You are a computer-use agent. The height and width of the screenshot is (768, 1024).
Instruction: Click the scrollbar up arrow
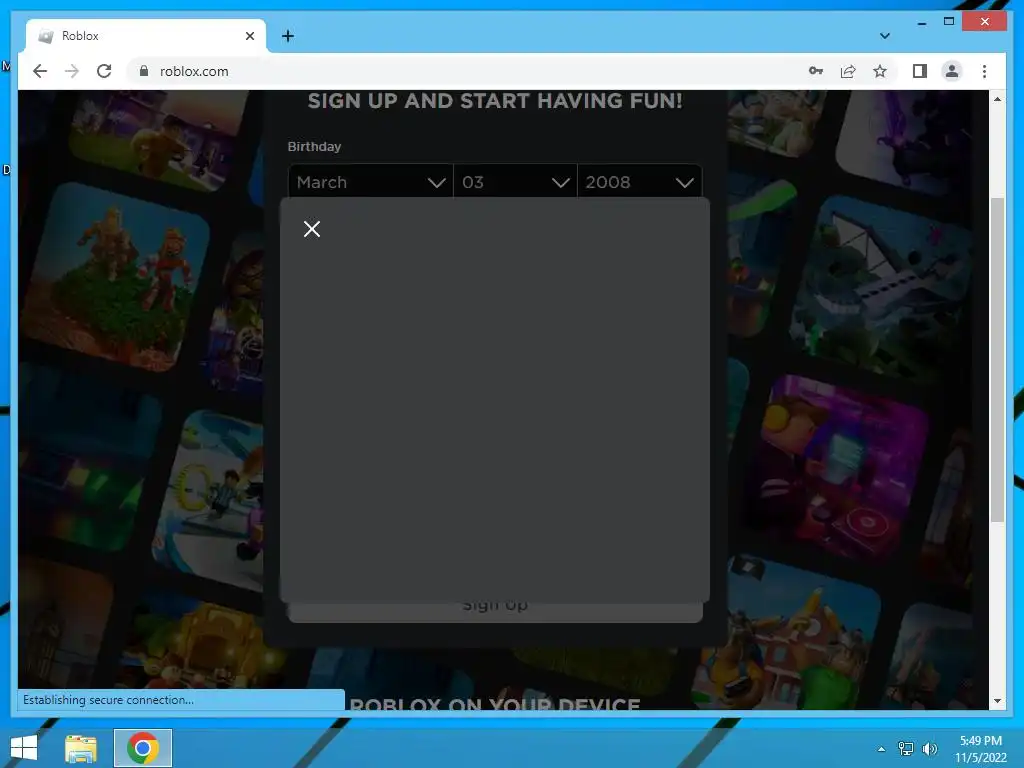(997, 99)
